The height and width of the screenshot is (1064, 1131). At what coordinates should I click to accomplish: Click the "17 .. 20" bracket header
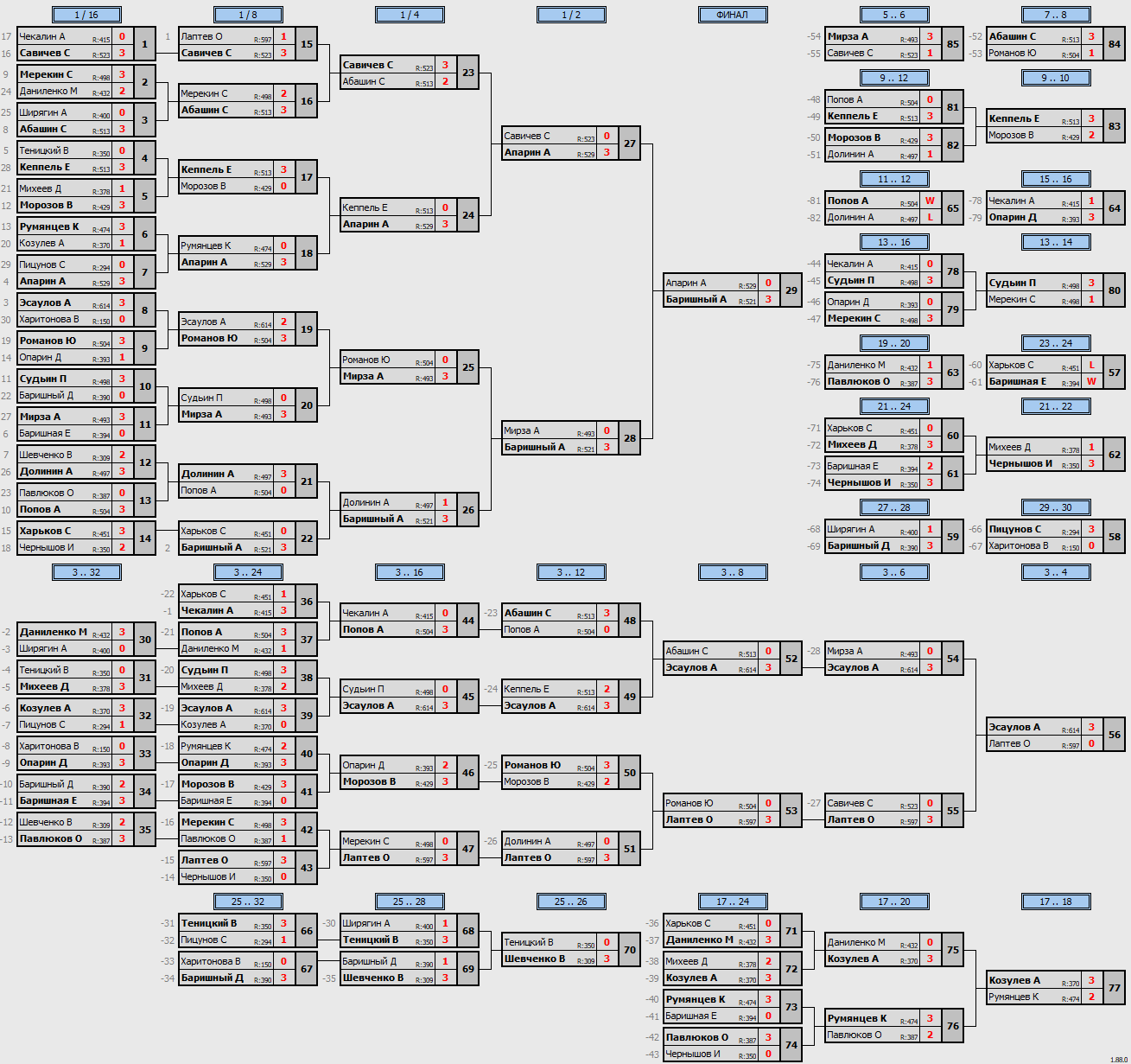(894, 902)
